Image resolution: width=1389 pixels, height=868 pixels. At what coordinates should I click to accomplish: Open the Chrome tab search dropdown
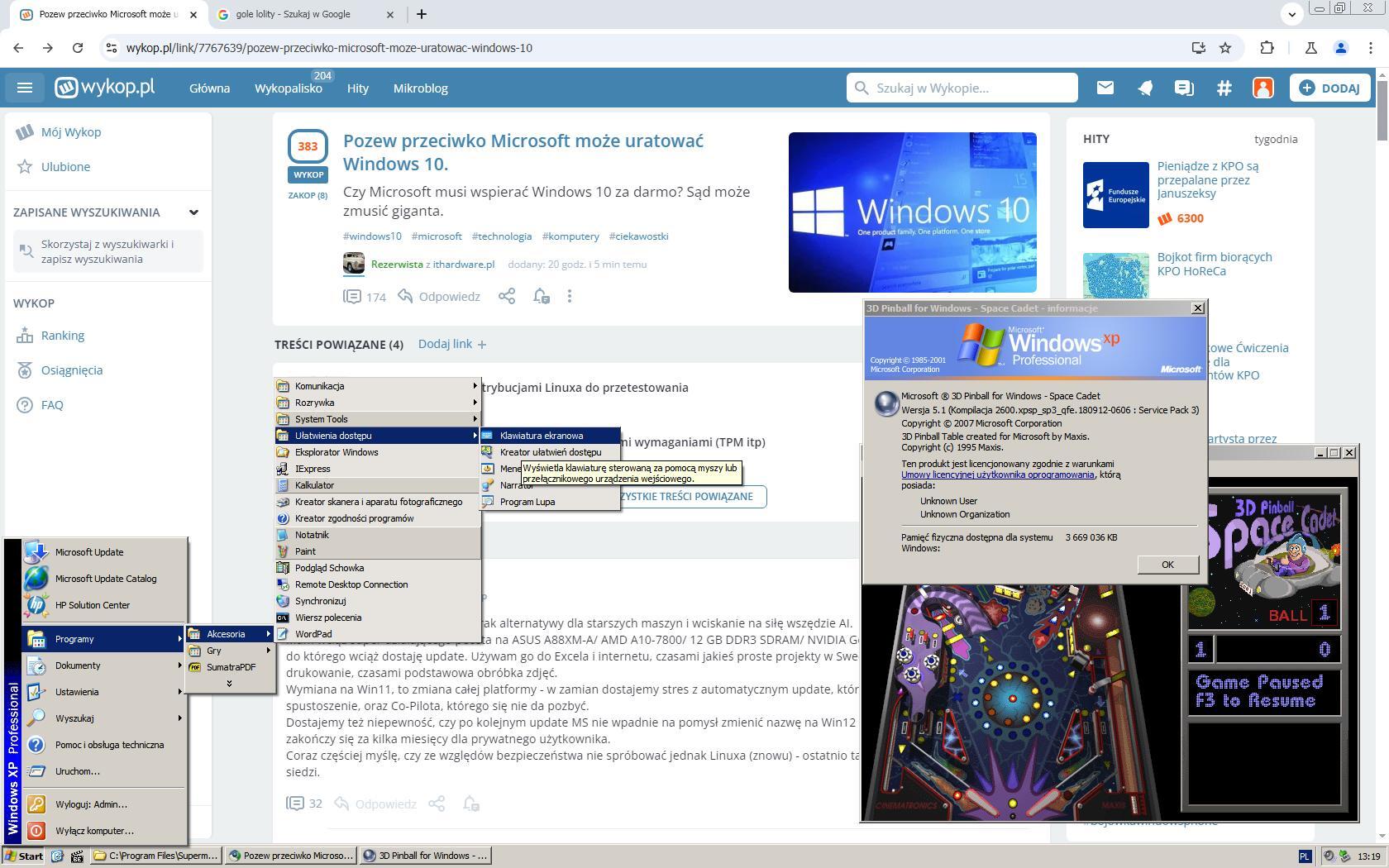1291,14
